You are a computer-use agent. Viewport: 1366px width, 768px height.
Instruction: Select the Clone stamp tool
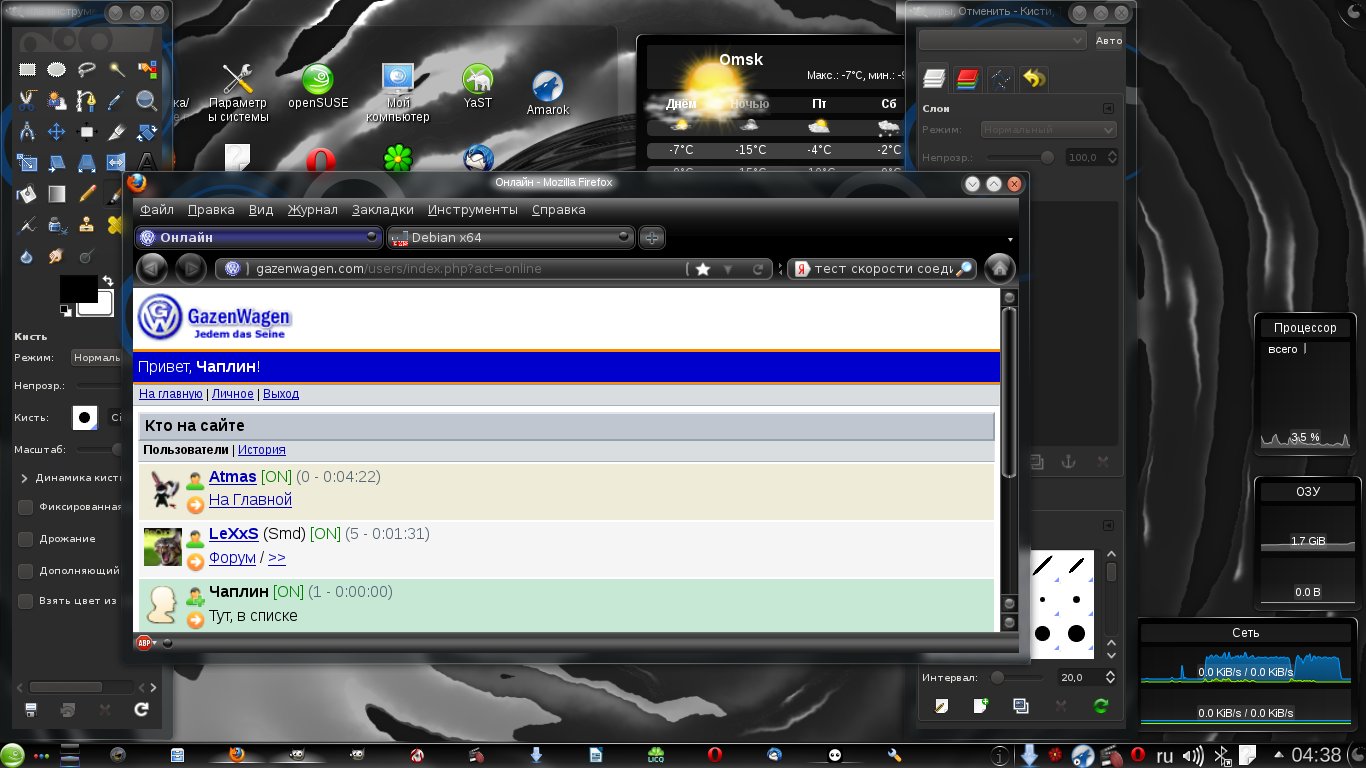(87, 224)
